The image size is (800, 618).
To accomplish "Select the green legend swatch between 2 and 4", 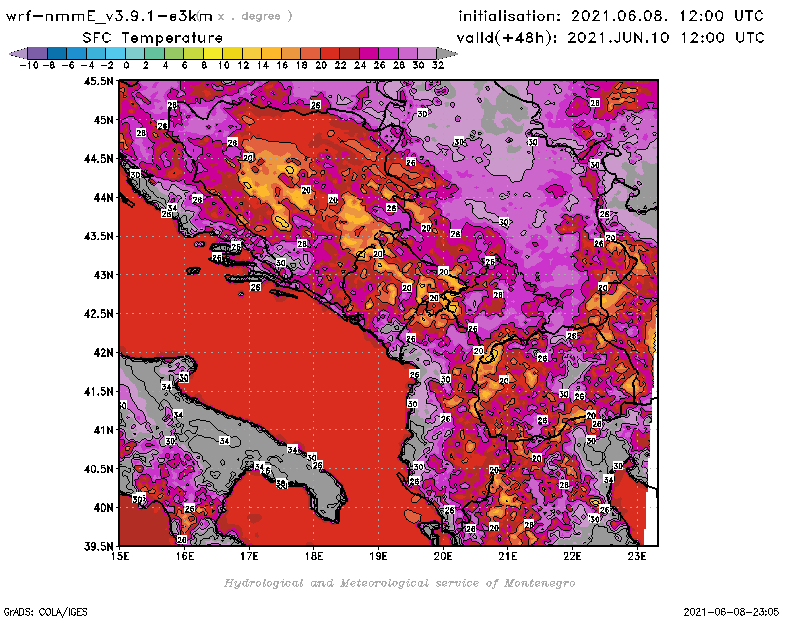I will pos(154,53).
